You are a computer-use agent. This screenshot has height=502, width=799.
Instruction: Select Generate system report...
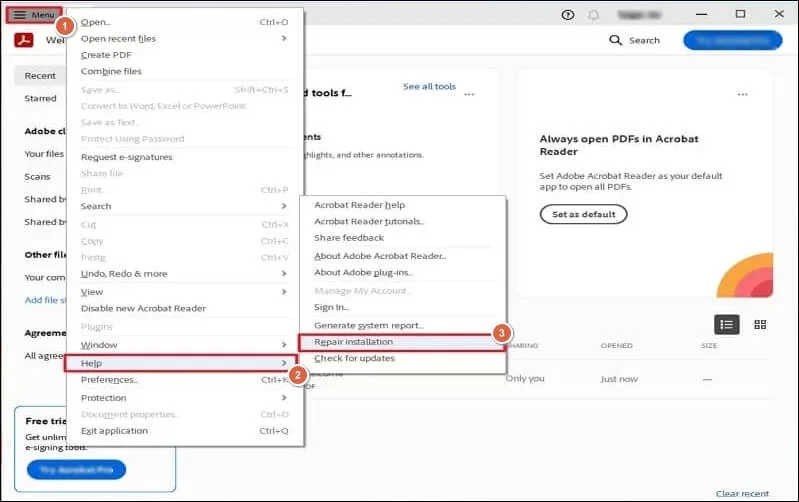tap(403, 325)
